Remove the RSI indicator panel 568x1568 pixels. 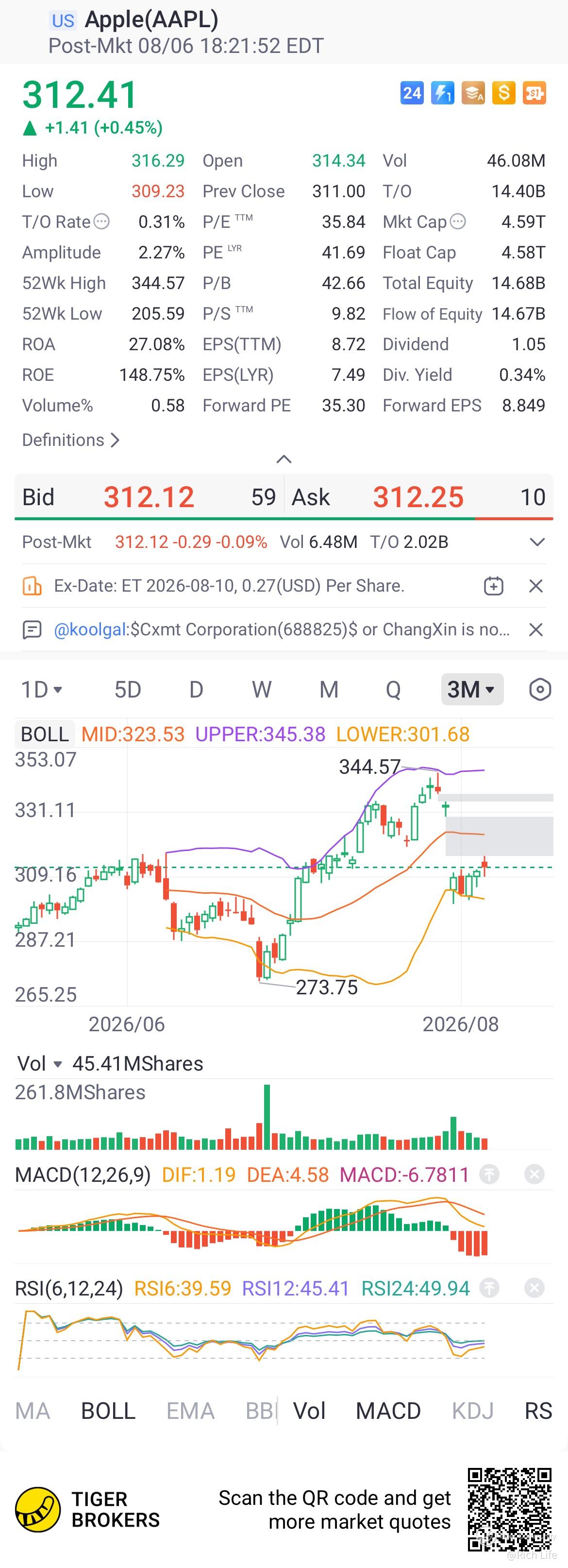point(534,1288)
